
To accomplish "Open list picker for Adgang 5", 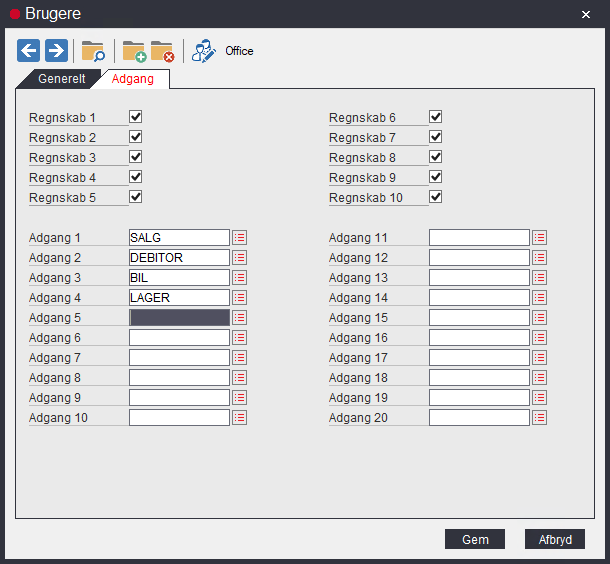I will pyautogui.click(x=240, y=317).
